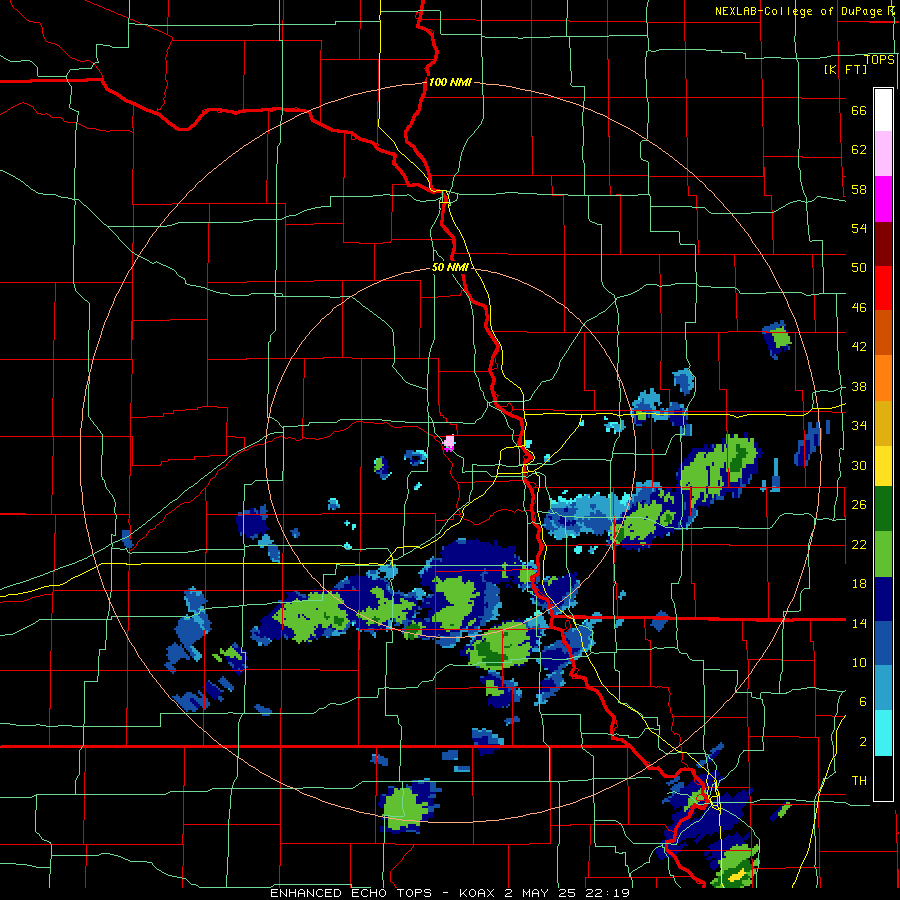The image size is (900, 900).
Task: Select the '46' legend value
Action: (x=859, y=308)
